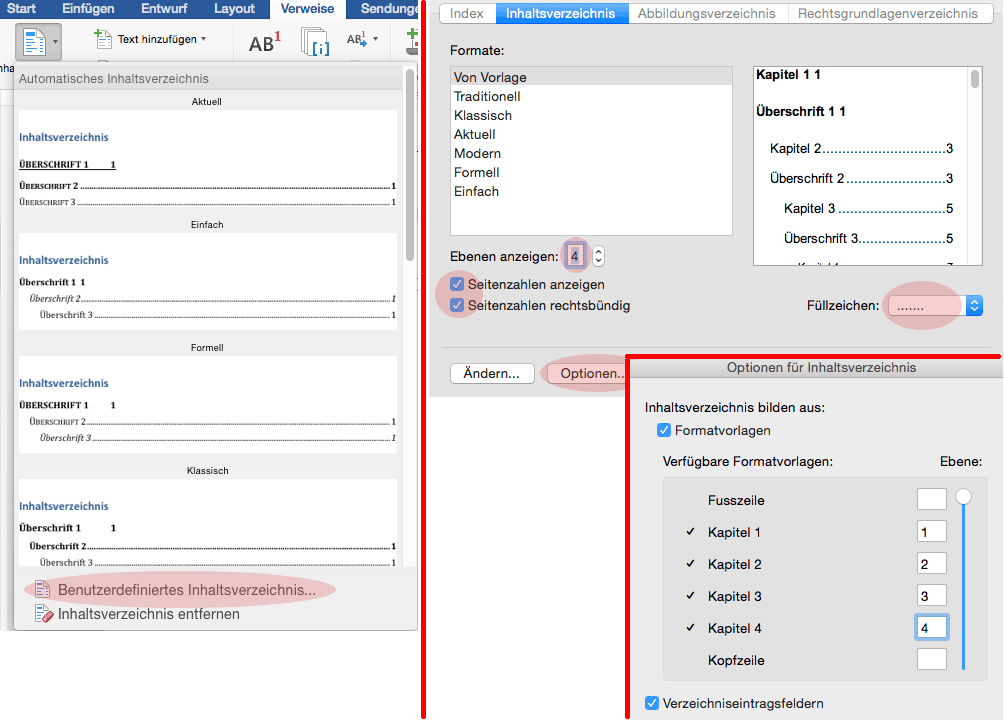Screen dimensions: 1004x720
Task: Click the Ändern... button
Action: pos(492,374)
